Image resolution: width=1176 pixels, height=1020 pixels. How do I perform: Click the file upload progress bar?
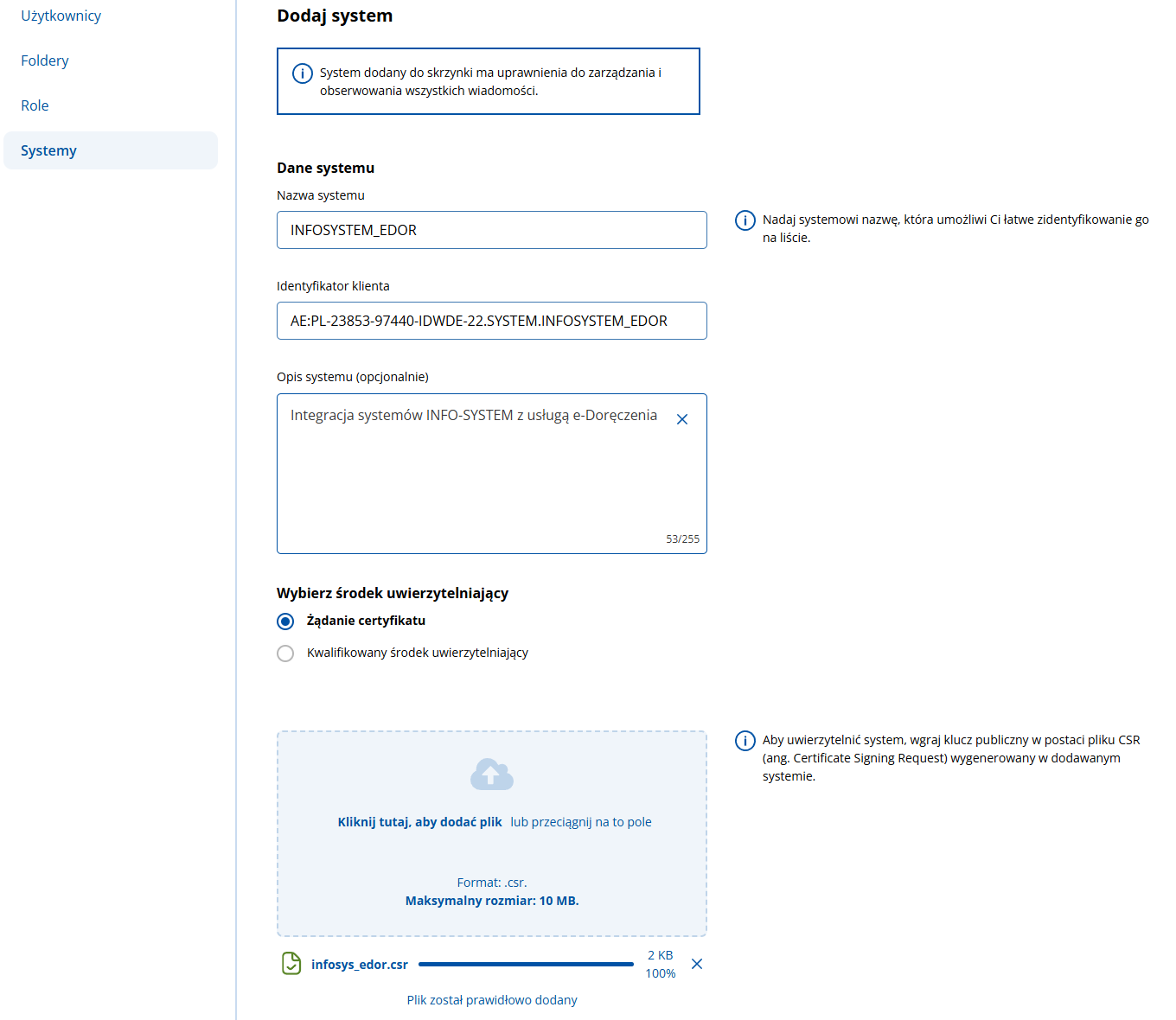point(526,964)
